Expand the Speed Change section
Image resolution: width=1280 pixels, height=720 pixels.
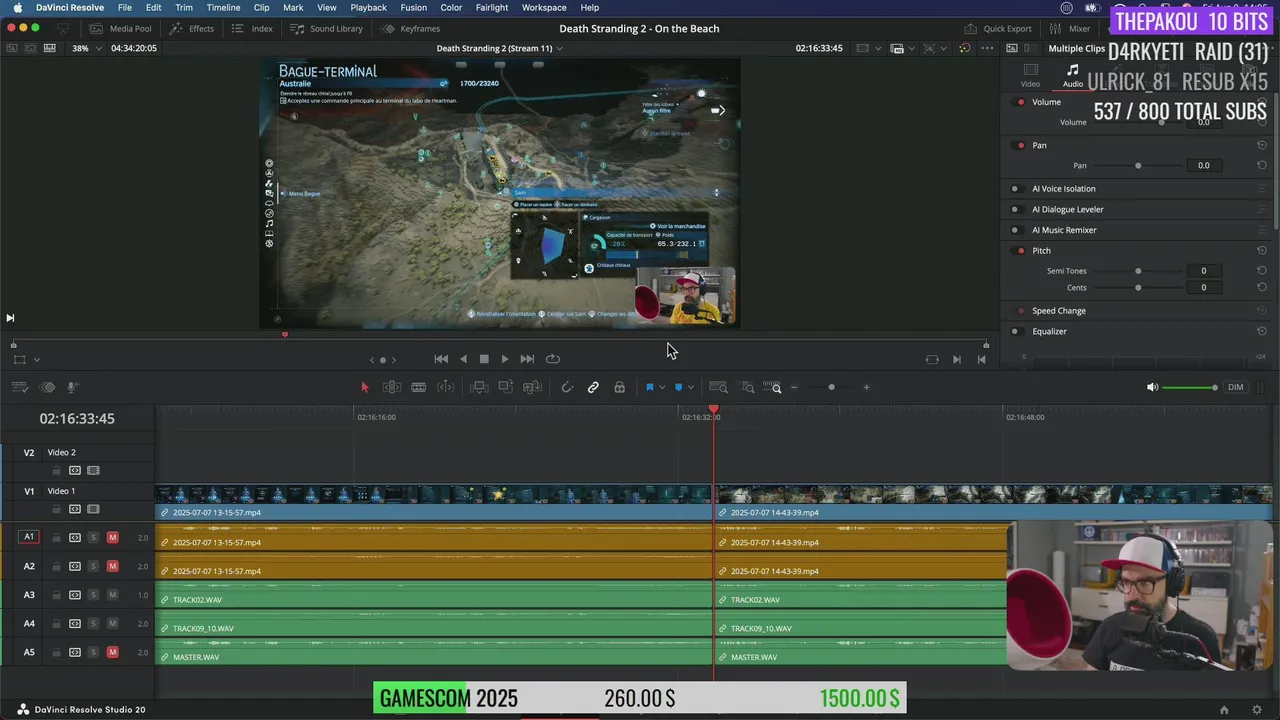[x=1059, y=311]
